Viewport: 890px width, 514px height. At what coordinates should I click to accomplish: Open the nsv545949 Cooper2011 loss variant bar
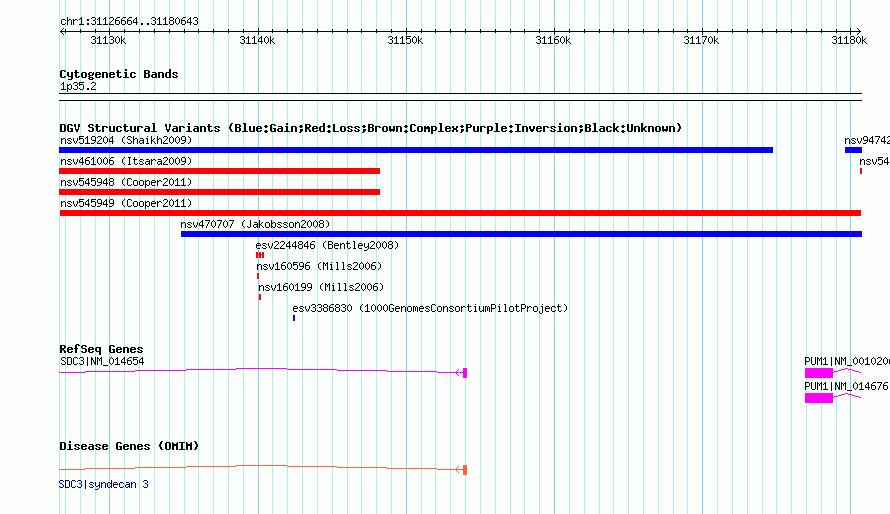tap(460, 213)
